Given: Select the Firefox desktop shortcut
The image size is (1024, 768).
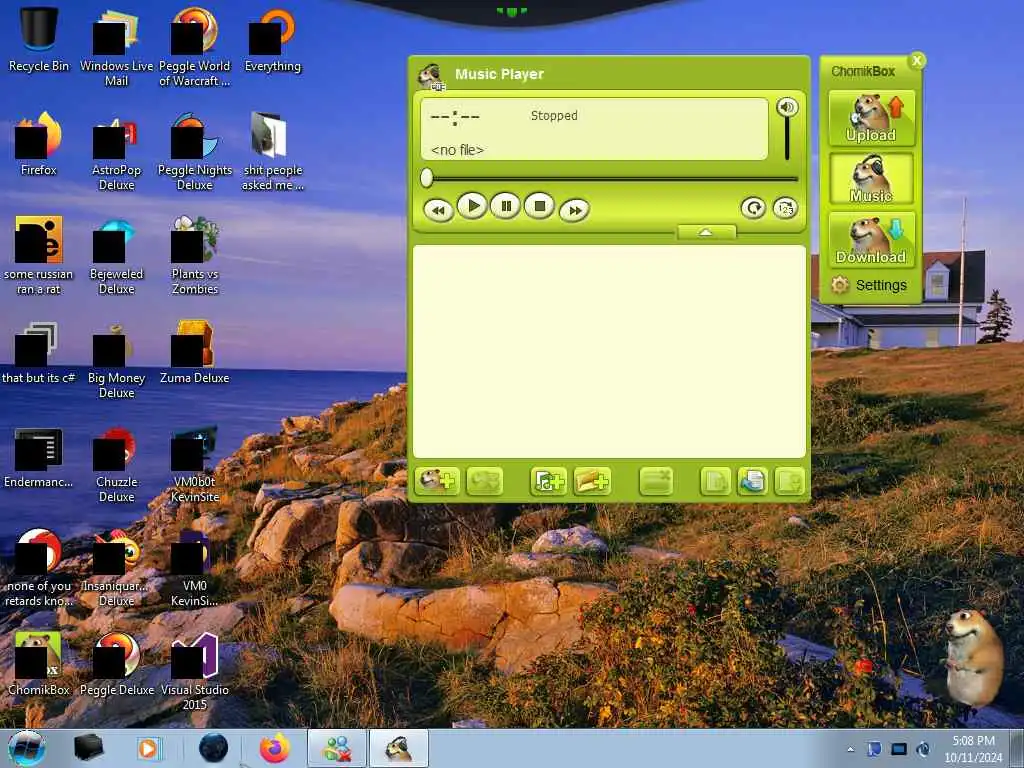Looking at the screenshot, I should (39, 144).
